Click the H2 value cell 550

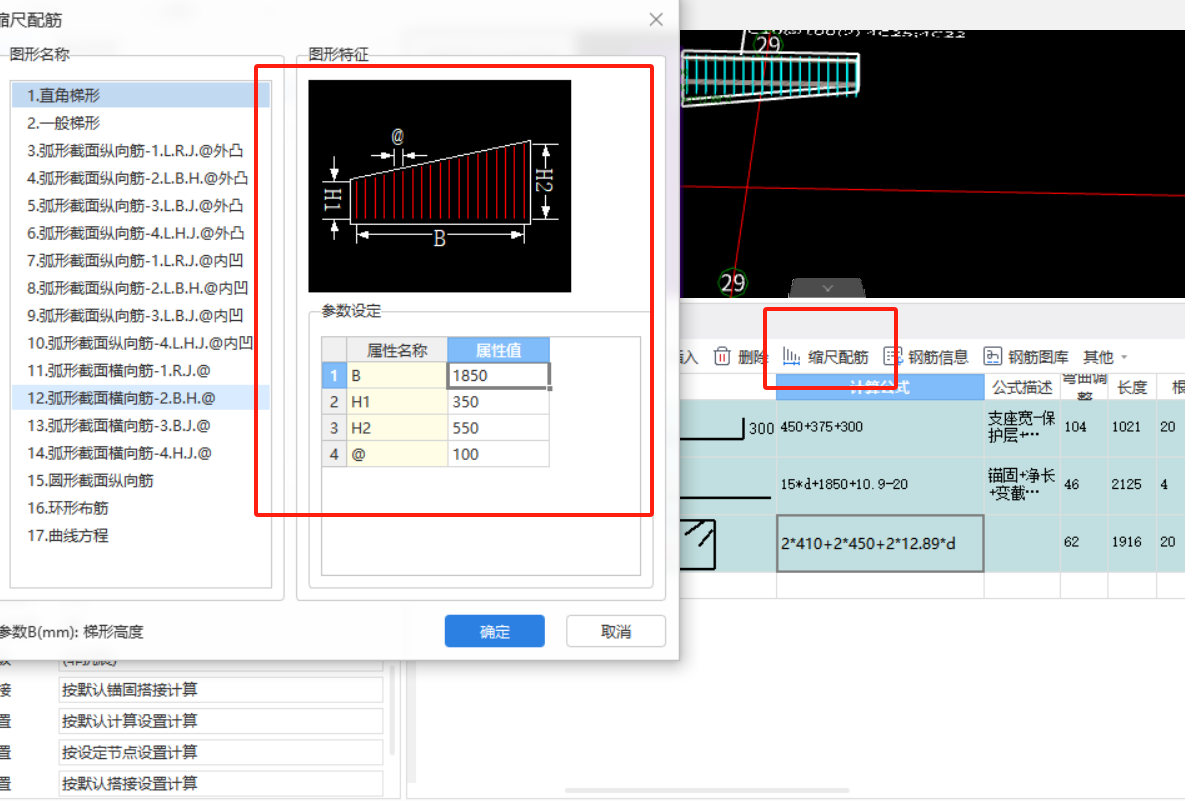(x=498, y=428)
